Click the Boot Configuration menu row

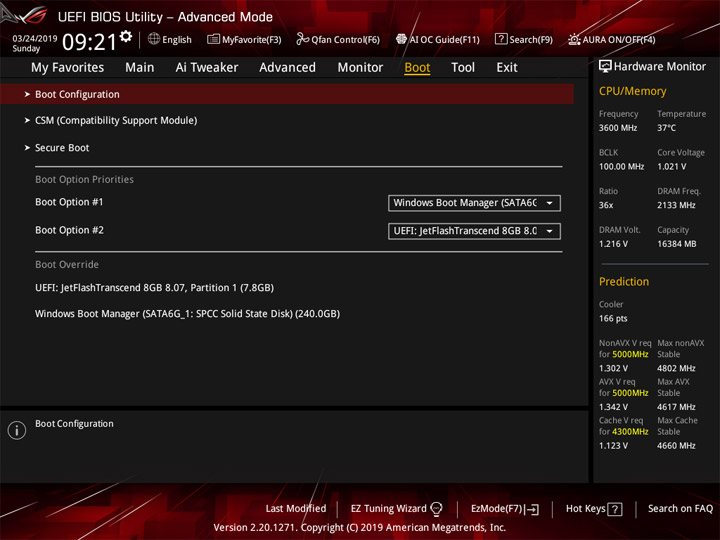[x=287, y=94]
